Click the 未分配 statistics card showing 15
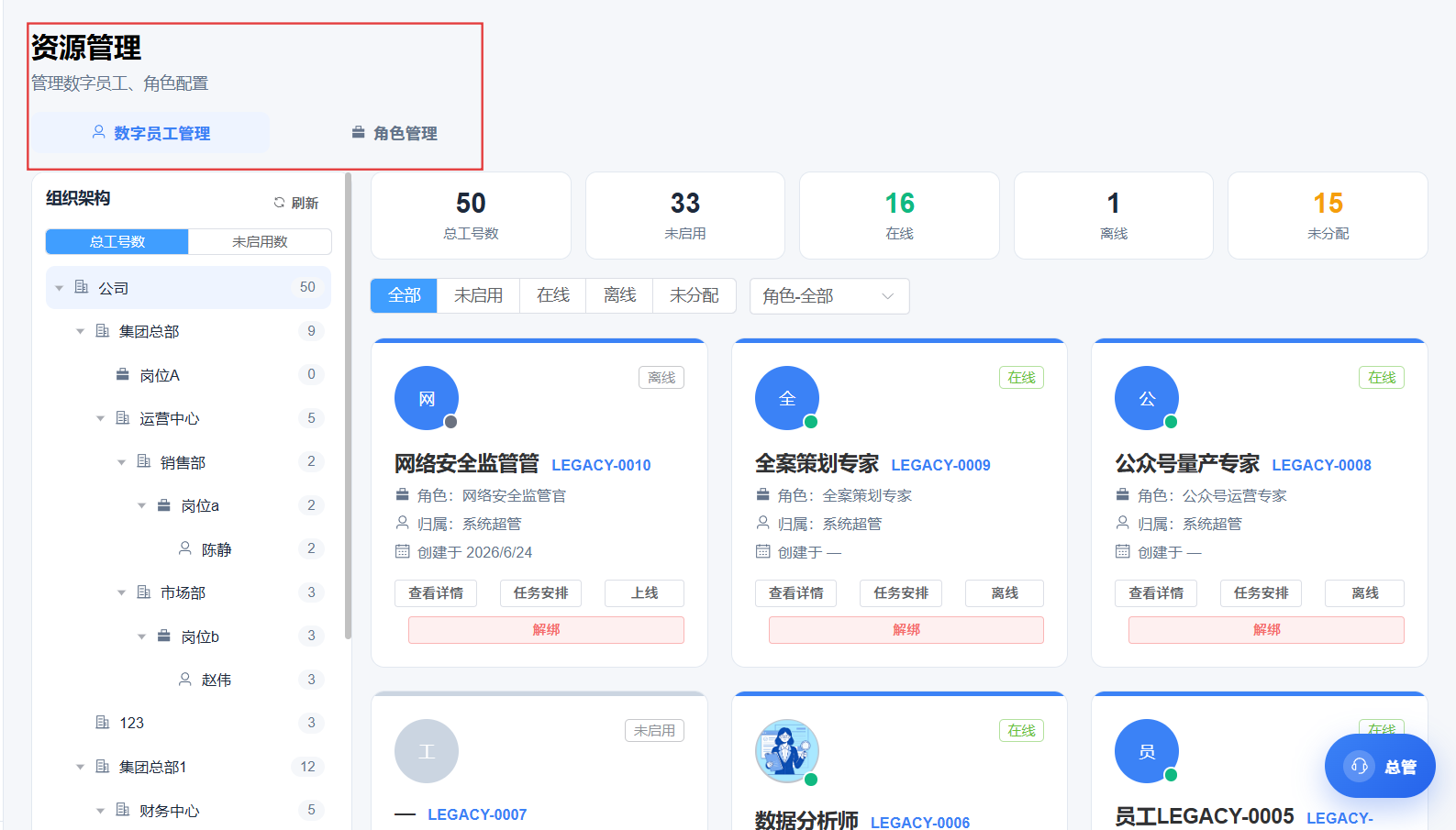Image resolution: width=1456 pixels, height=830 pixels. [1328, 216]
